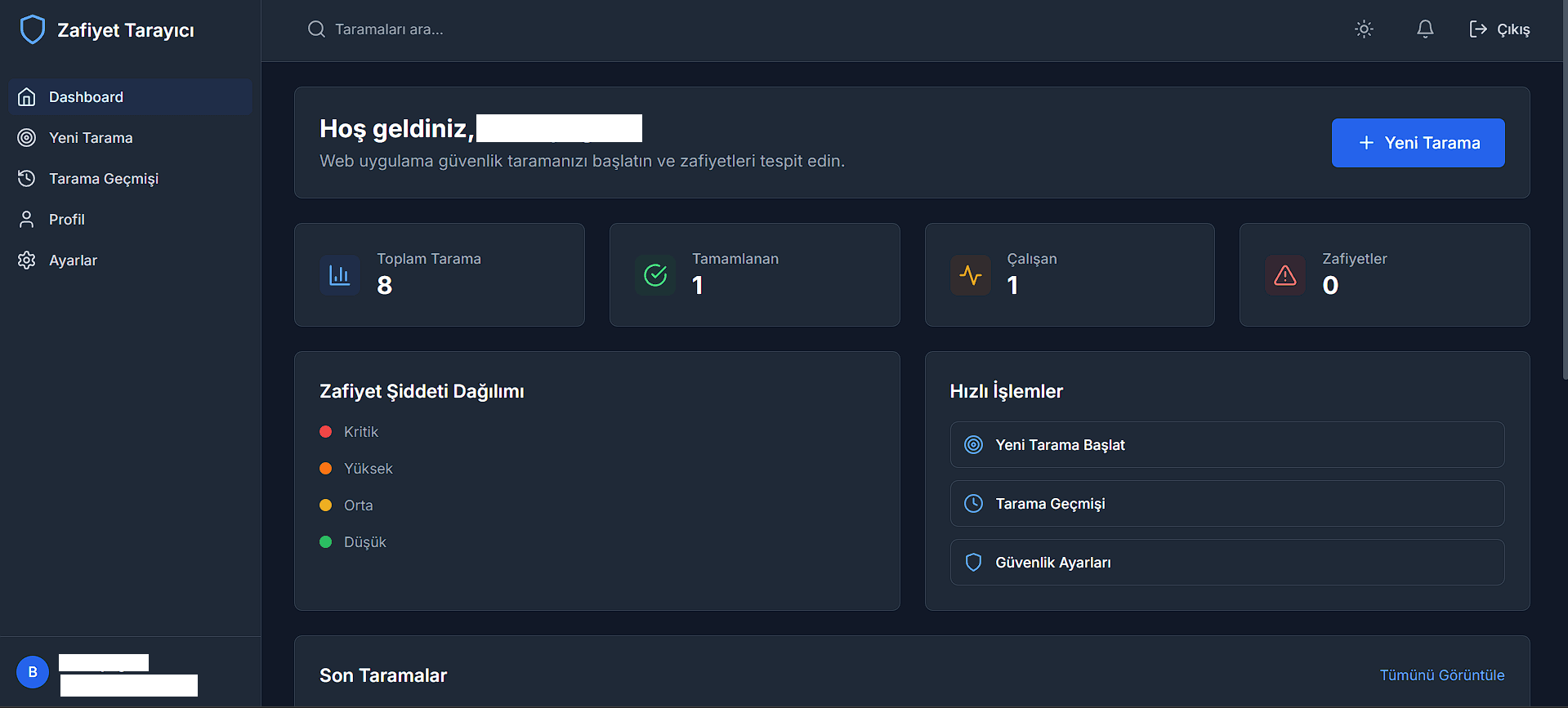Click the Zafiyetler count 0

(x=1330, y=285)
